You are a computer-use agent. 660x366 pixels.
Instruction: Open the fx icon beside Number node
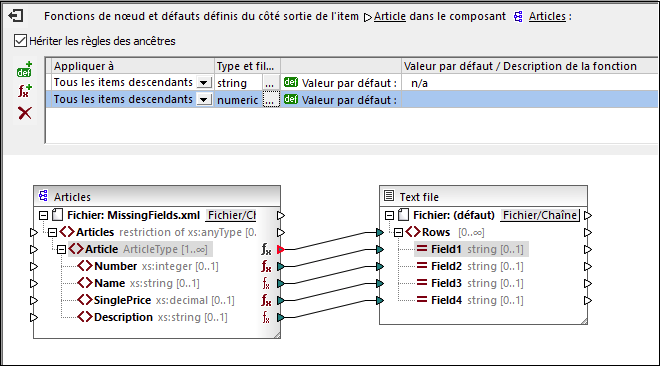(266, 266)
